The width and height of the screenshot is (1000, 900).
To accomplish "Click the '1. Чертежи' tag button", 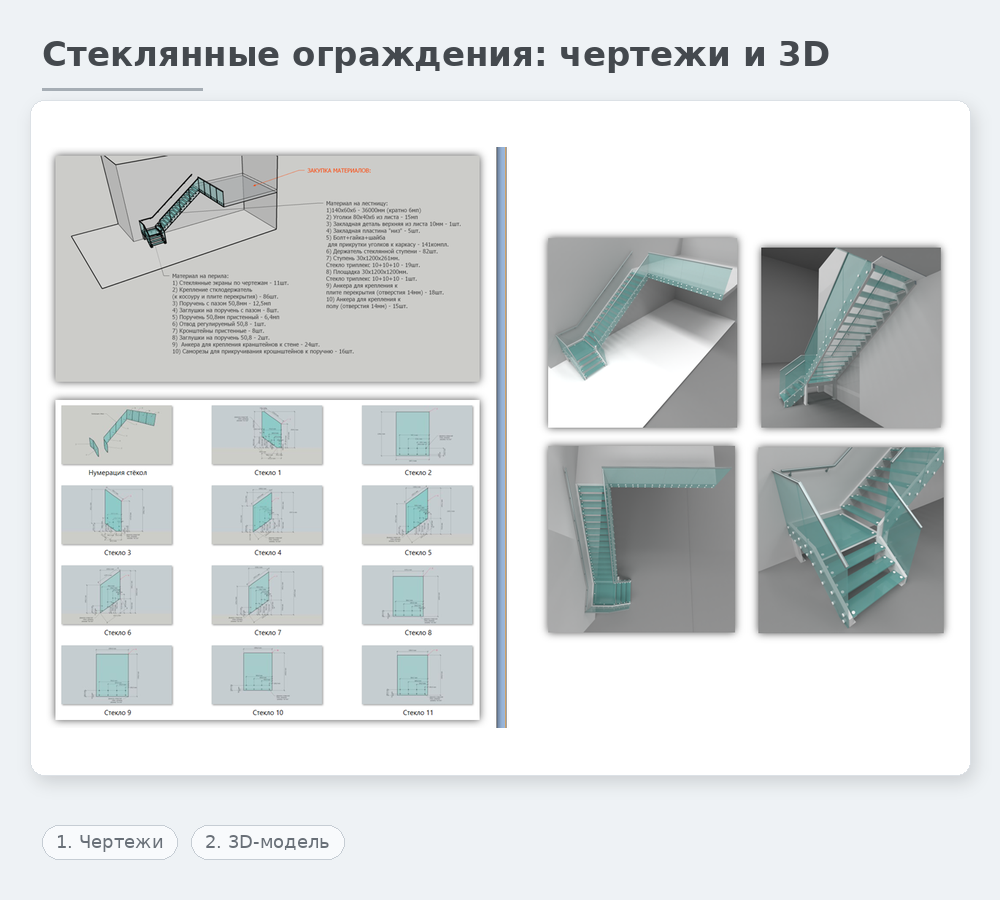I will (x=110, y=842).
